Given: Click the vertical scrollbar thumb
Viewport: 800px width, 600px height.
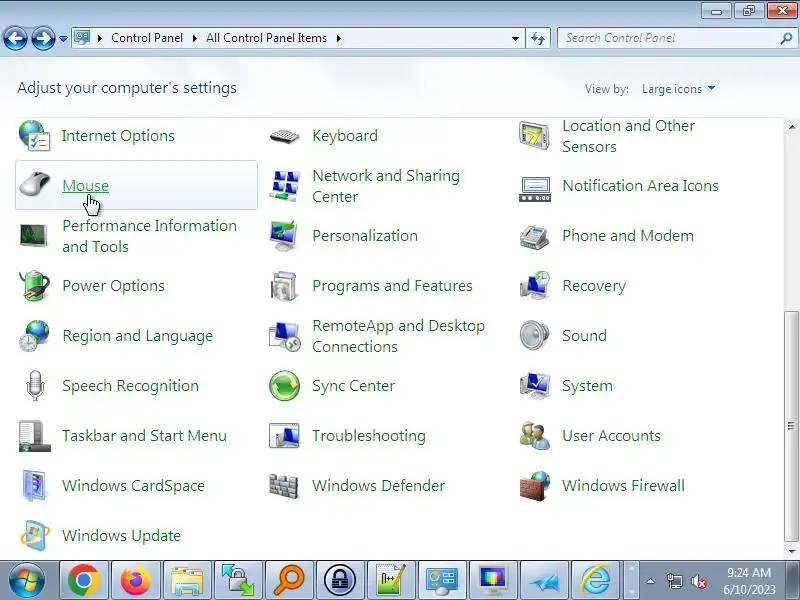Looking at the screenshot, I should 792,426.
